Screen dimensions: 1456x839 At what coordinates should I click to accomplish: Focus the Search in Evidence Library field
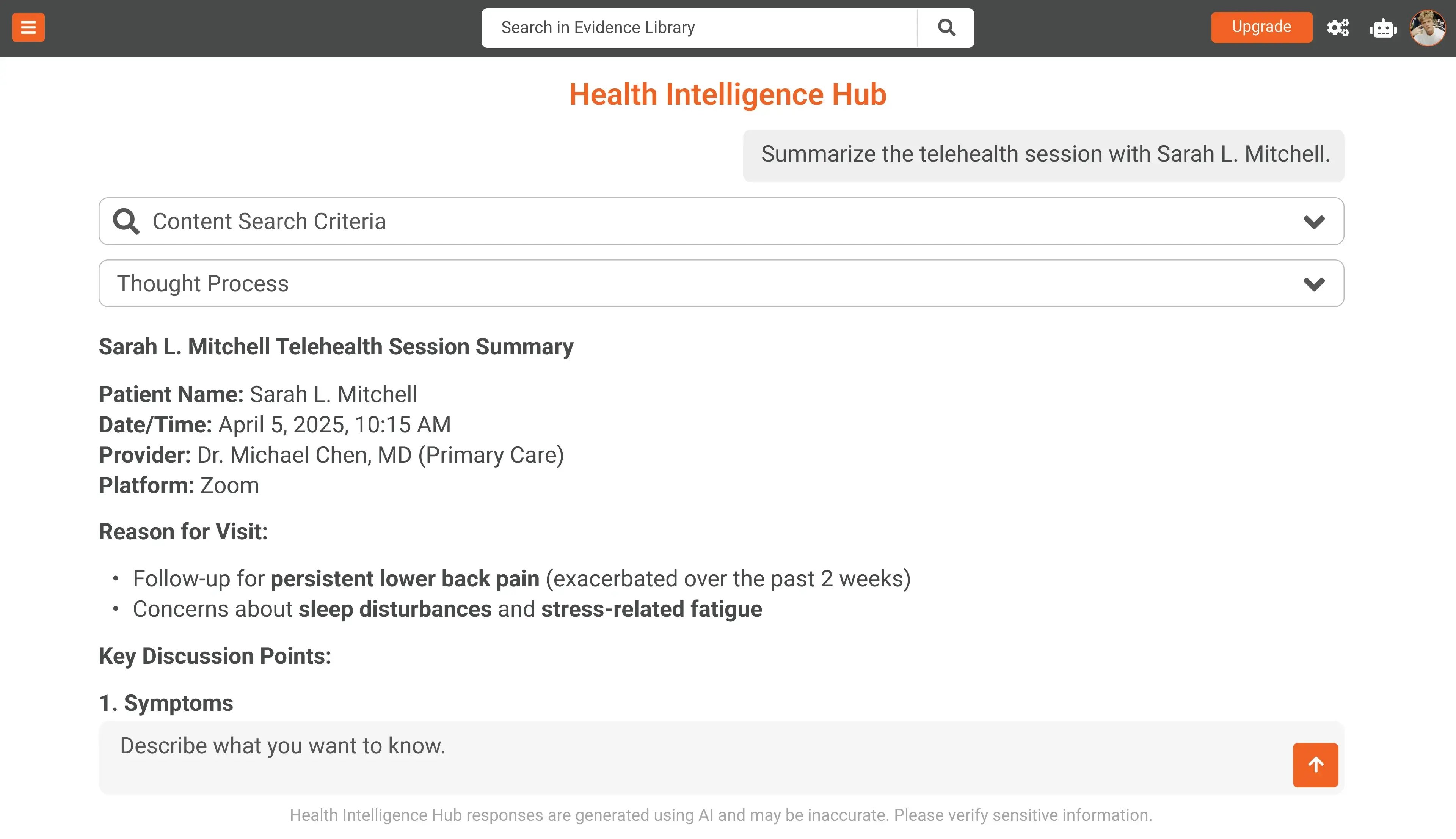[x=698, y=28]
